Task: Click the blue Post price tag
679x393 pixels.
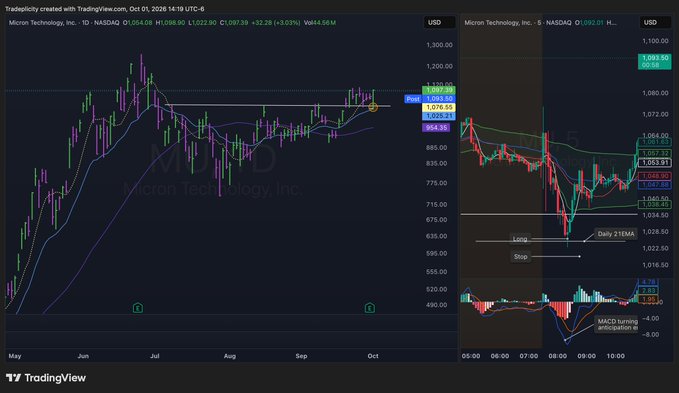Action: [x=413, y=99]
